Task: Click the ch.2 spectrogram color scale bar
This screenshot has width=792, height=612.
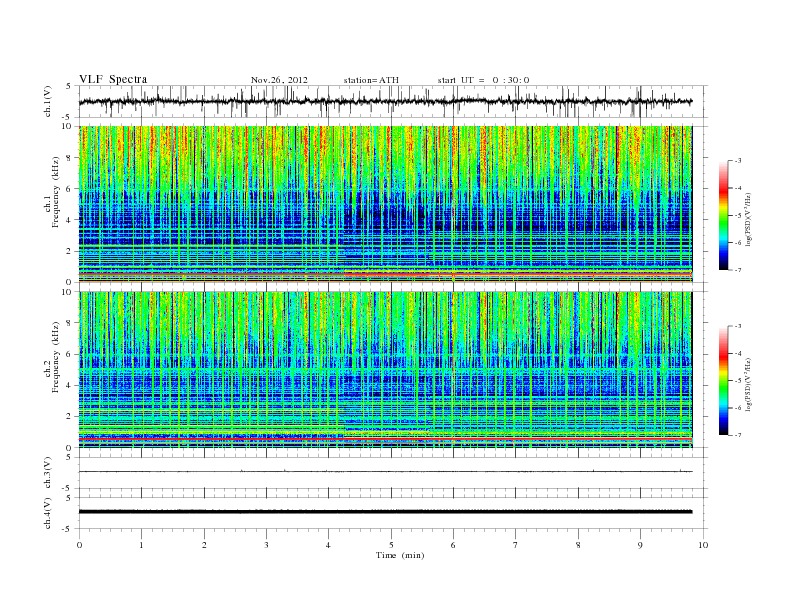Action: pos(724,381)
